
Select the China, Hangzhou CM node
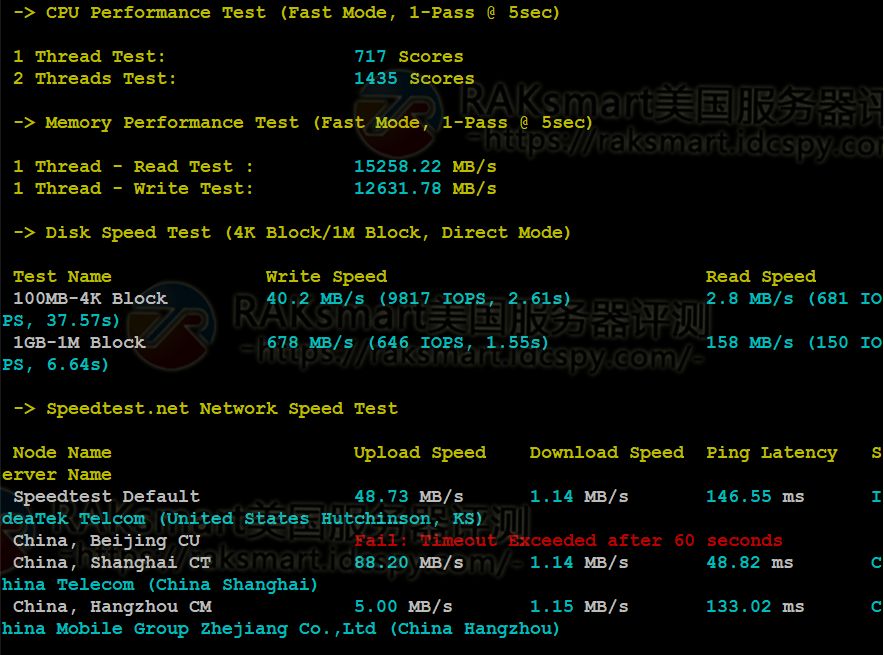[112, 607]
